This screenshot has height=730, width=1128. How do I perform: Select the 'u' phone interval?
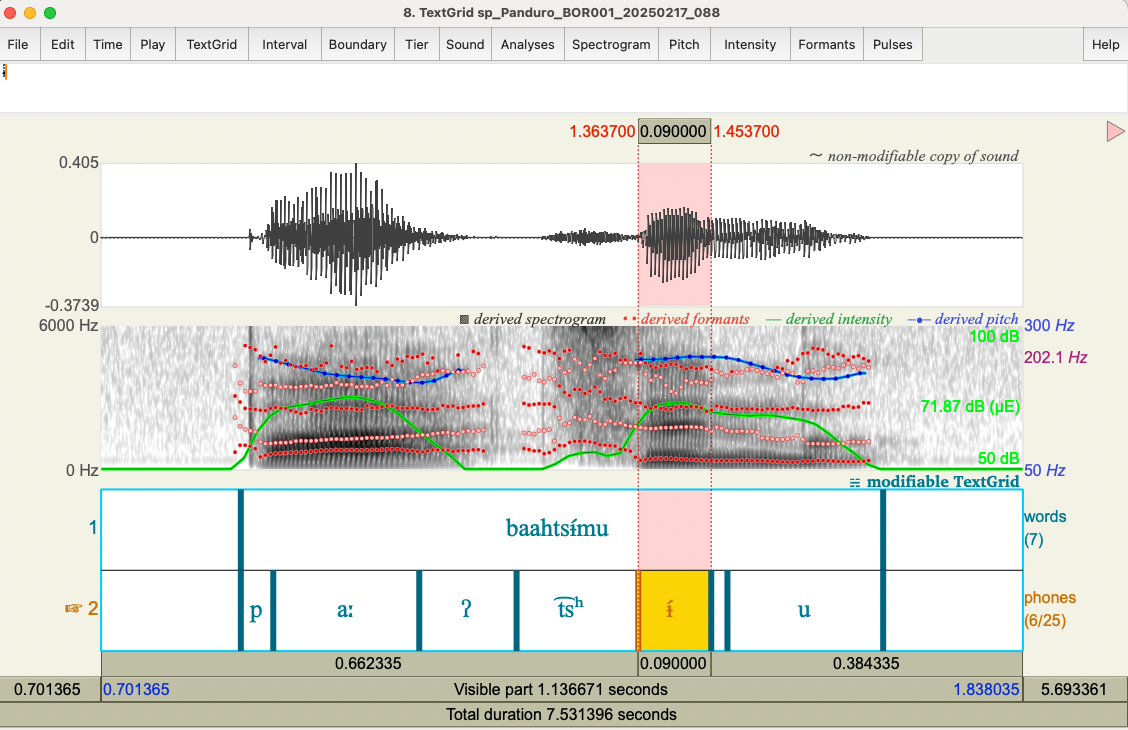pos(804,610)
